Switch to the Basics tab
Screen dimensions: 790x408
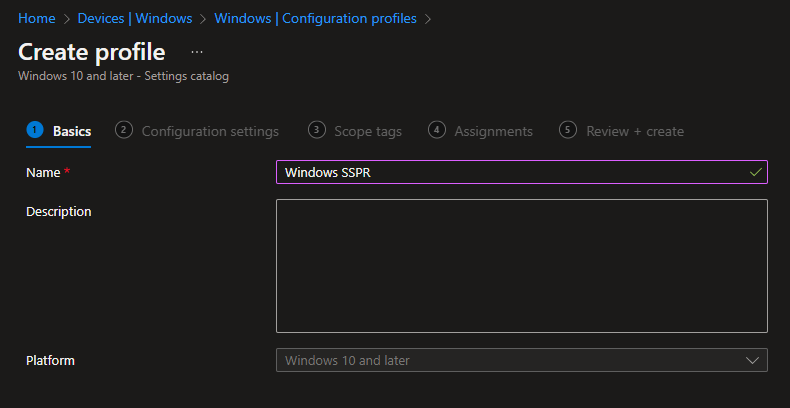click(x=72, y=131)
